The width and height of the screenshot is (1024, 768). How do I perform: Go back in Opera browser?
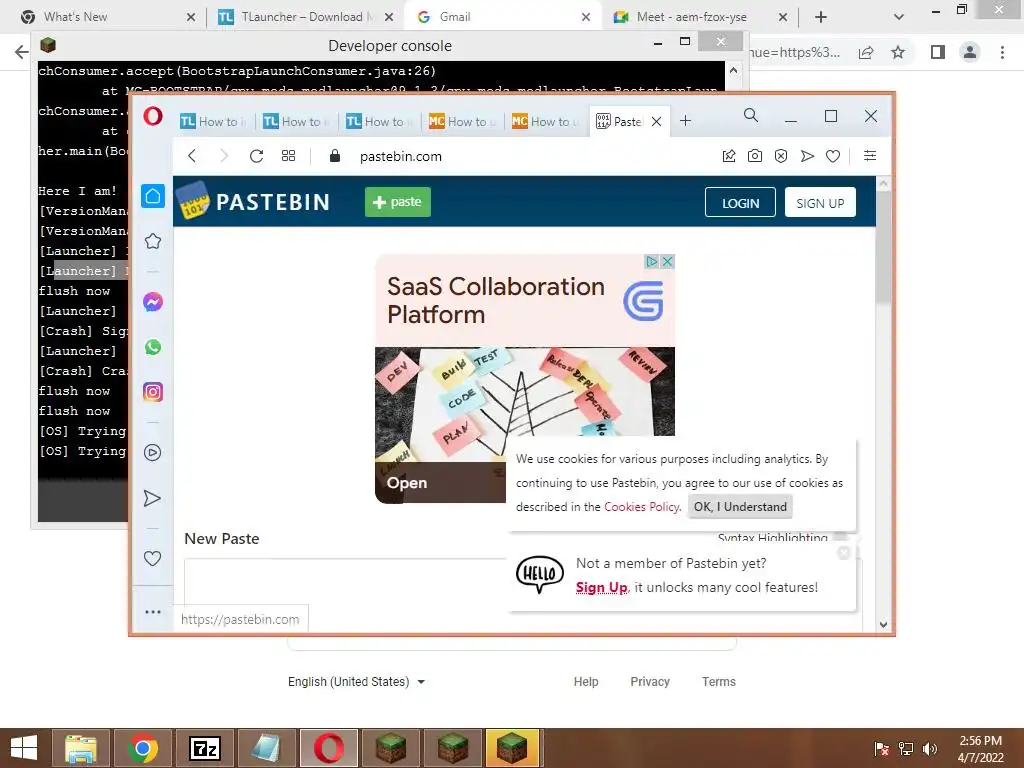(x=192, y=155)
